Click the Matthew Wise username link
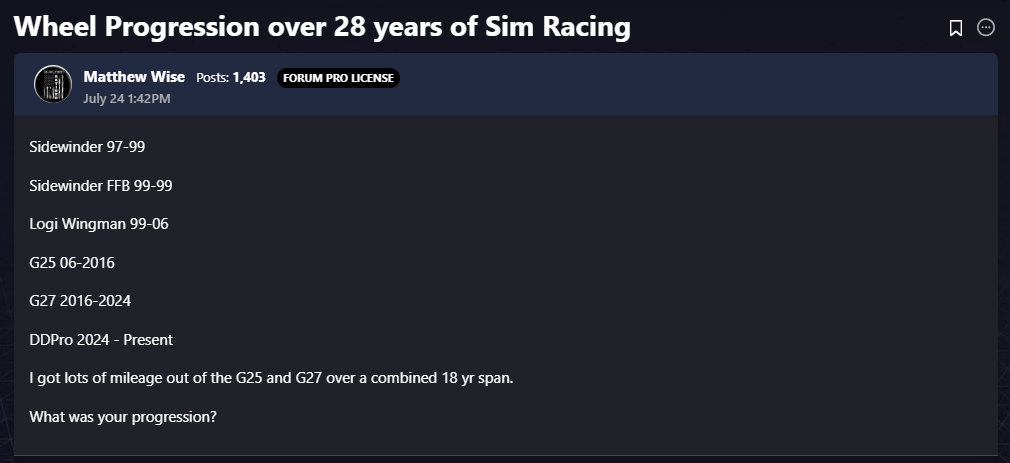 pos(134,77)
